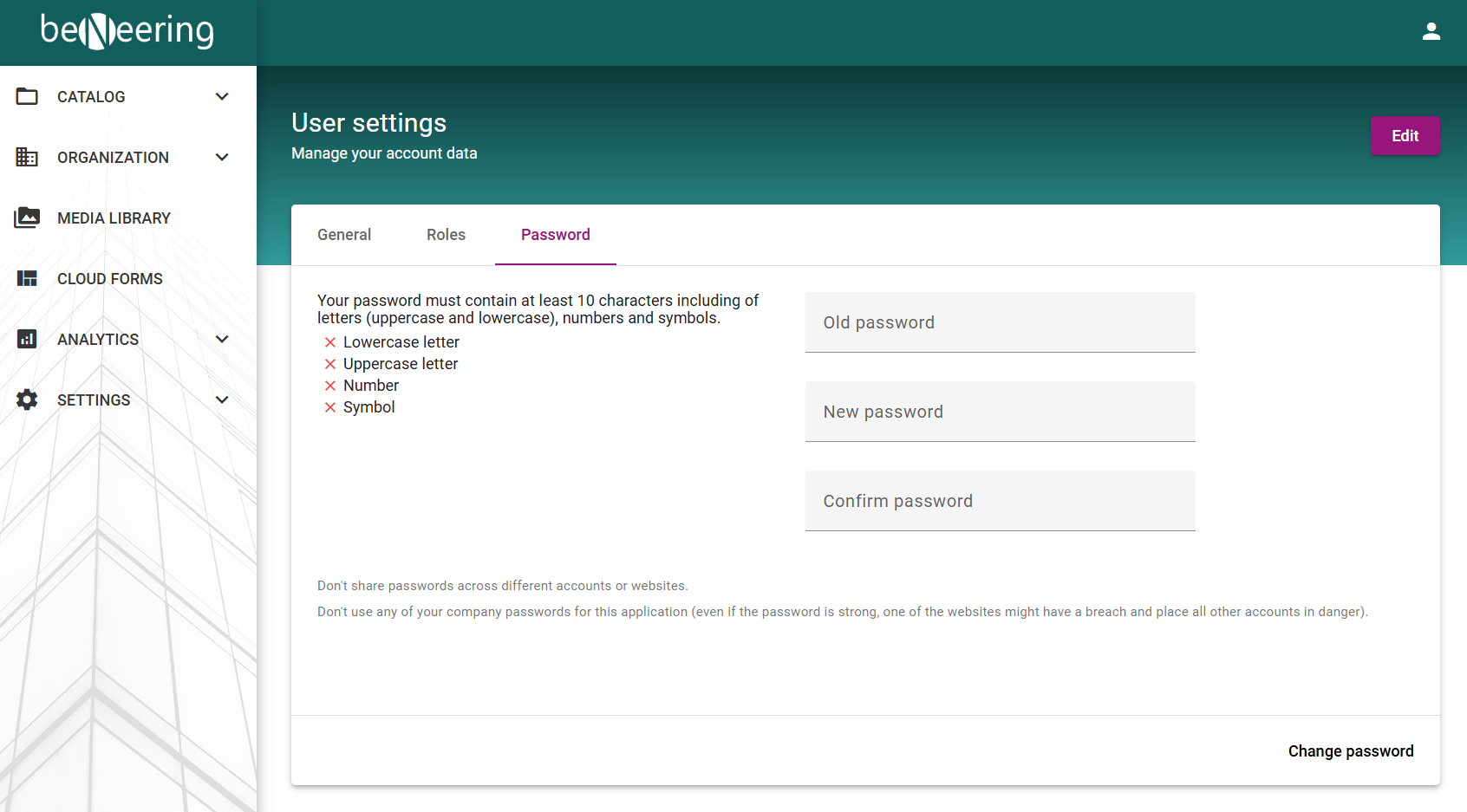Expand the Settings menu chevron

222,400
